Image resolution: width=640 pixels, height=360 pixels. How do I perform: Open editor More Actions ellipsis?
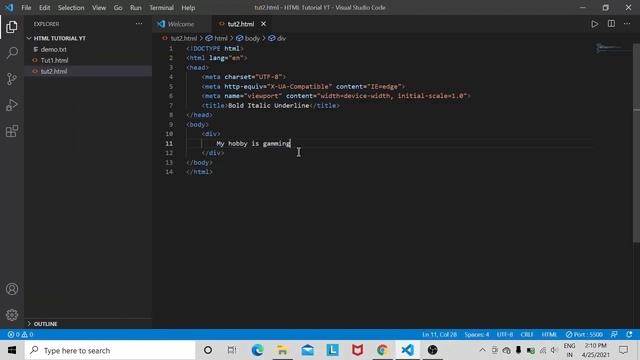[x=627, y=24]
